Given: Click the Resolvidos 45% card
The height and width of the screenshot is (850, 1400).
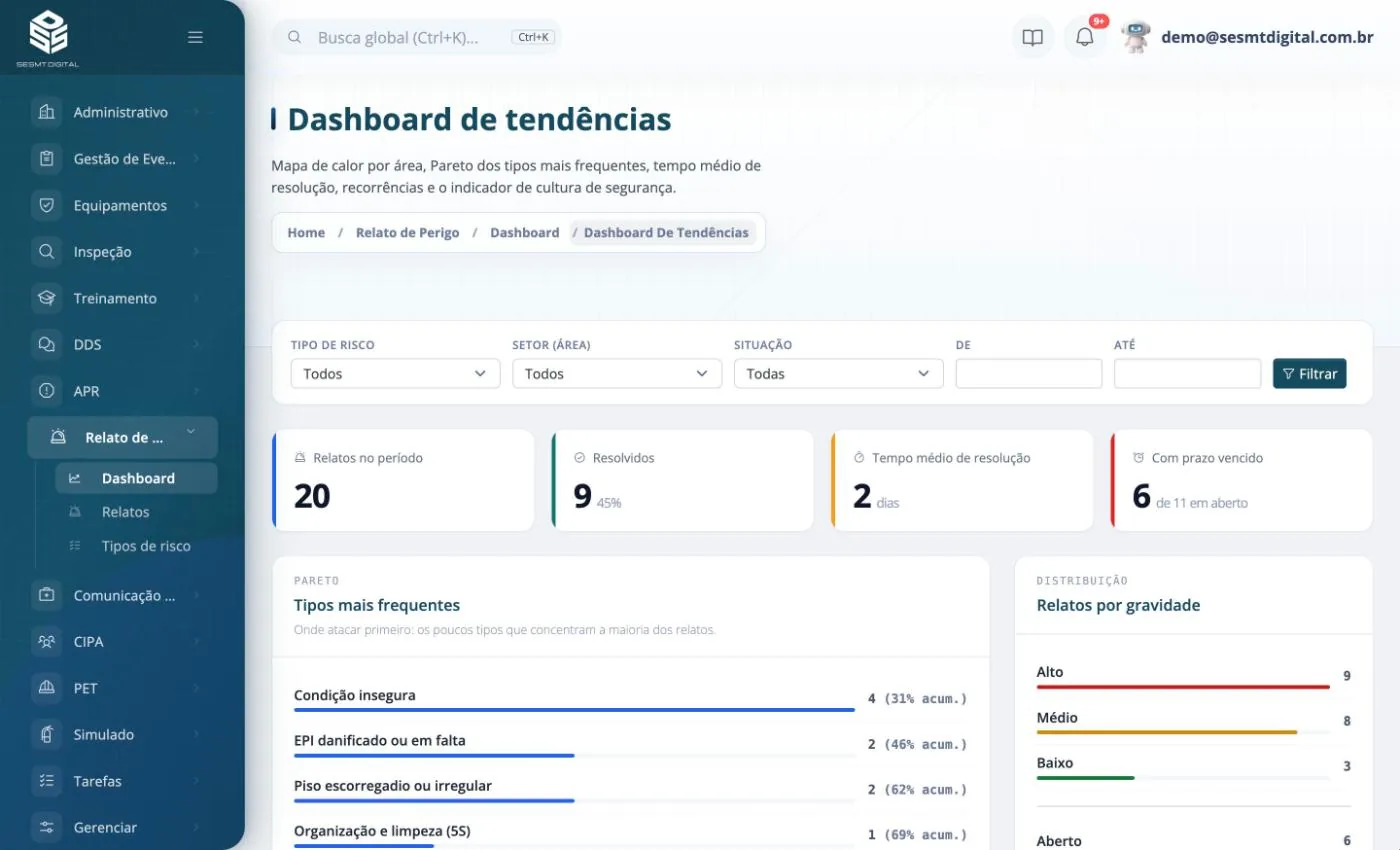Looking at the screenshot, I should point(682,480).
